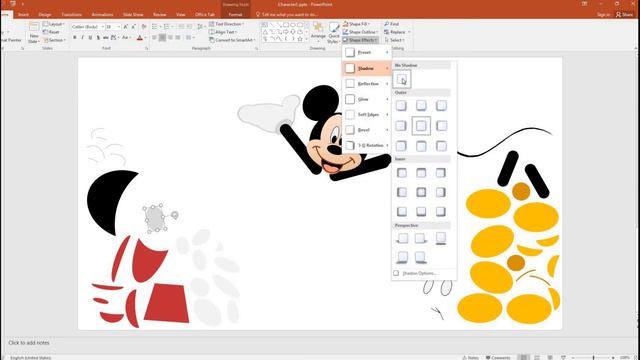Toggle Bold formatting
Viewport: 640px width, 360px height.
tap(75, 38)
